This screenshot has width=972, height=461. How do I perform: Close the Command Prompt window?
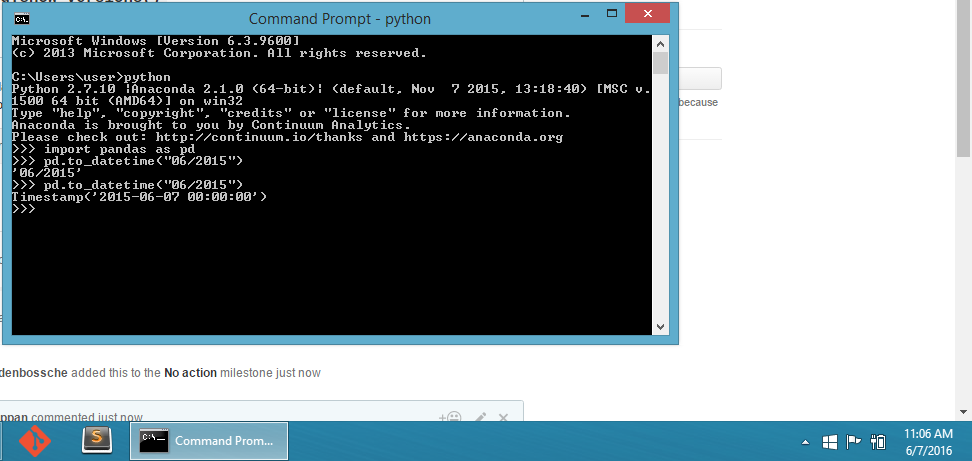coord(647,14)
